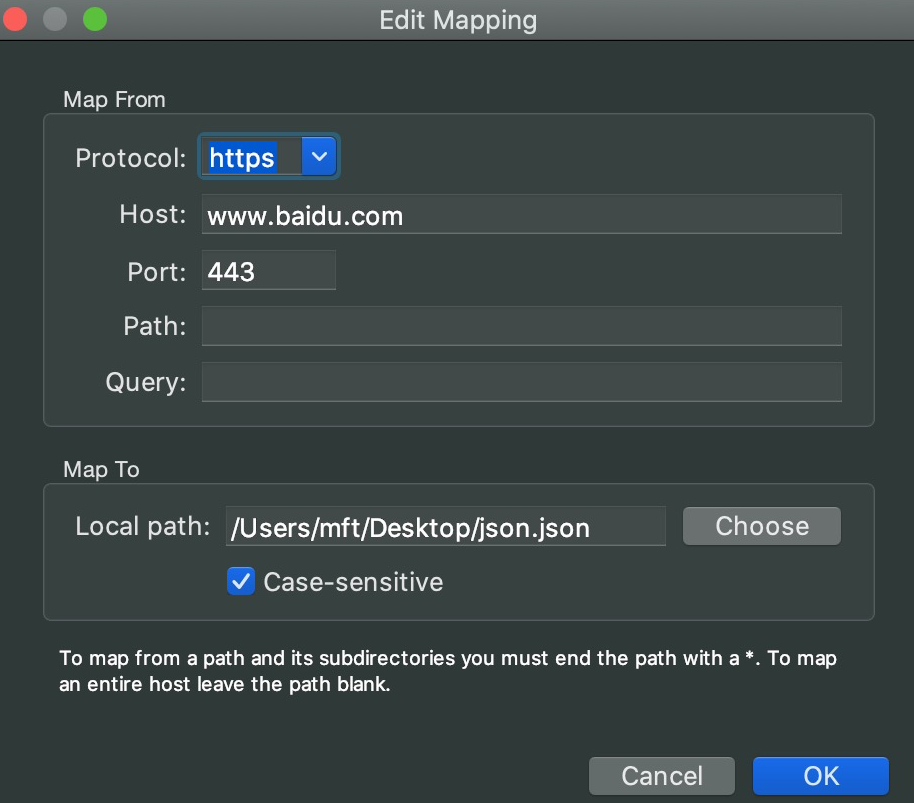
Task: Click the Local path field with json.json
Action: point(445,525)
